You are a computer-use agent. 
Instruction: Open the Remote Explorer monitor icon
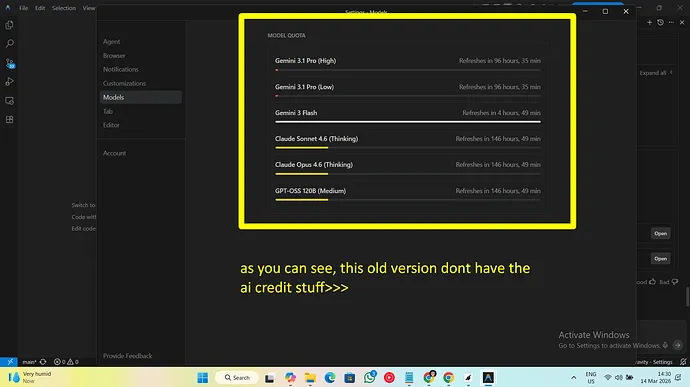coord(9,101)
